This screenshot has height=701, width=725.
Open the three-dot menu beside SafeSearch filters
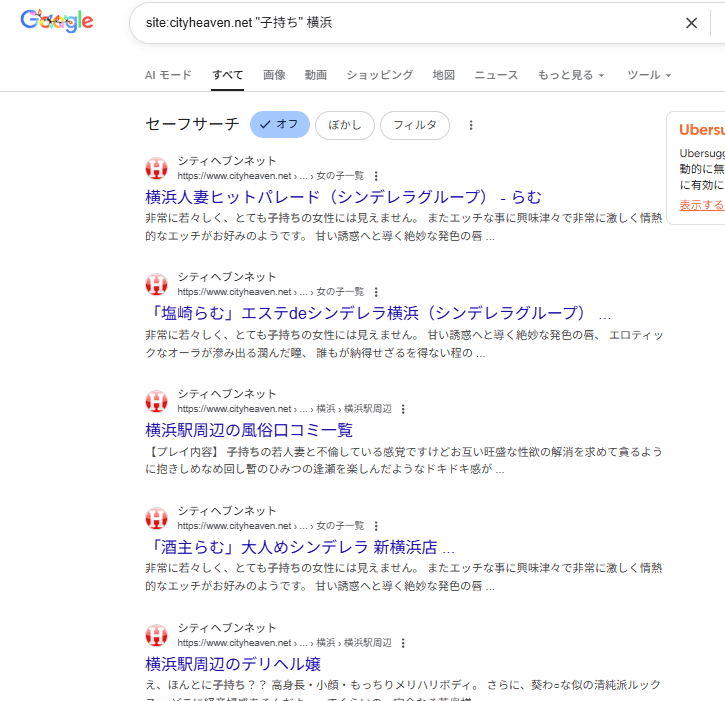[471, 125]
